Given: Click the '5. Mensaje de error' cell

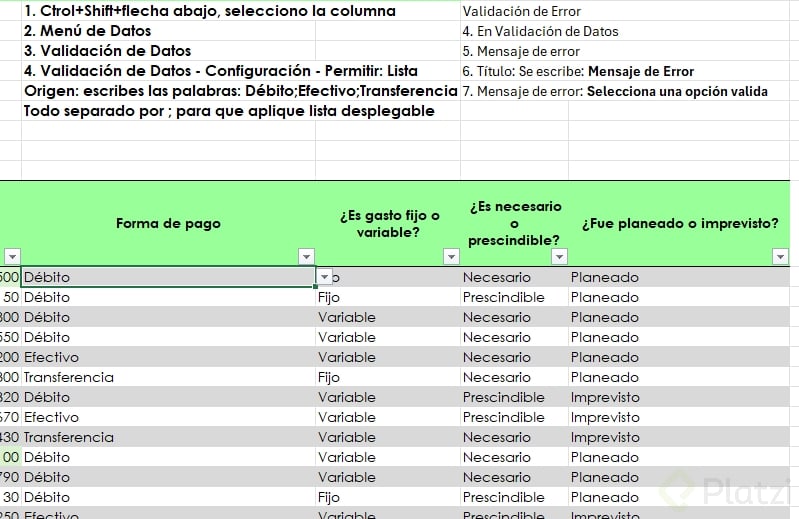Looking at the screenshot, I should click(514, 51).
